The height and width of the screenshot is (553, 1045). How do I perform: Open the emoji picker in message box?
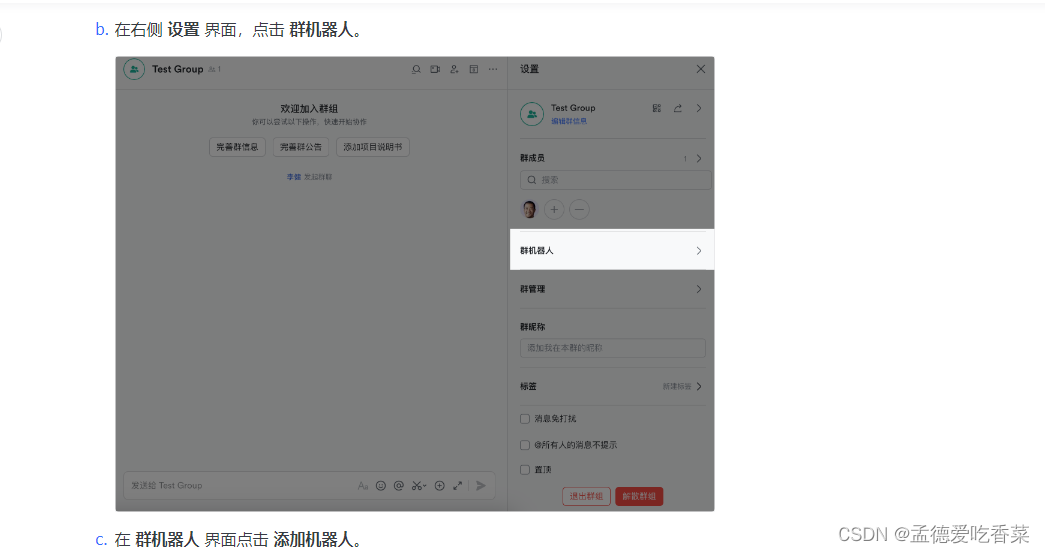click(x=381, y=486)
